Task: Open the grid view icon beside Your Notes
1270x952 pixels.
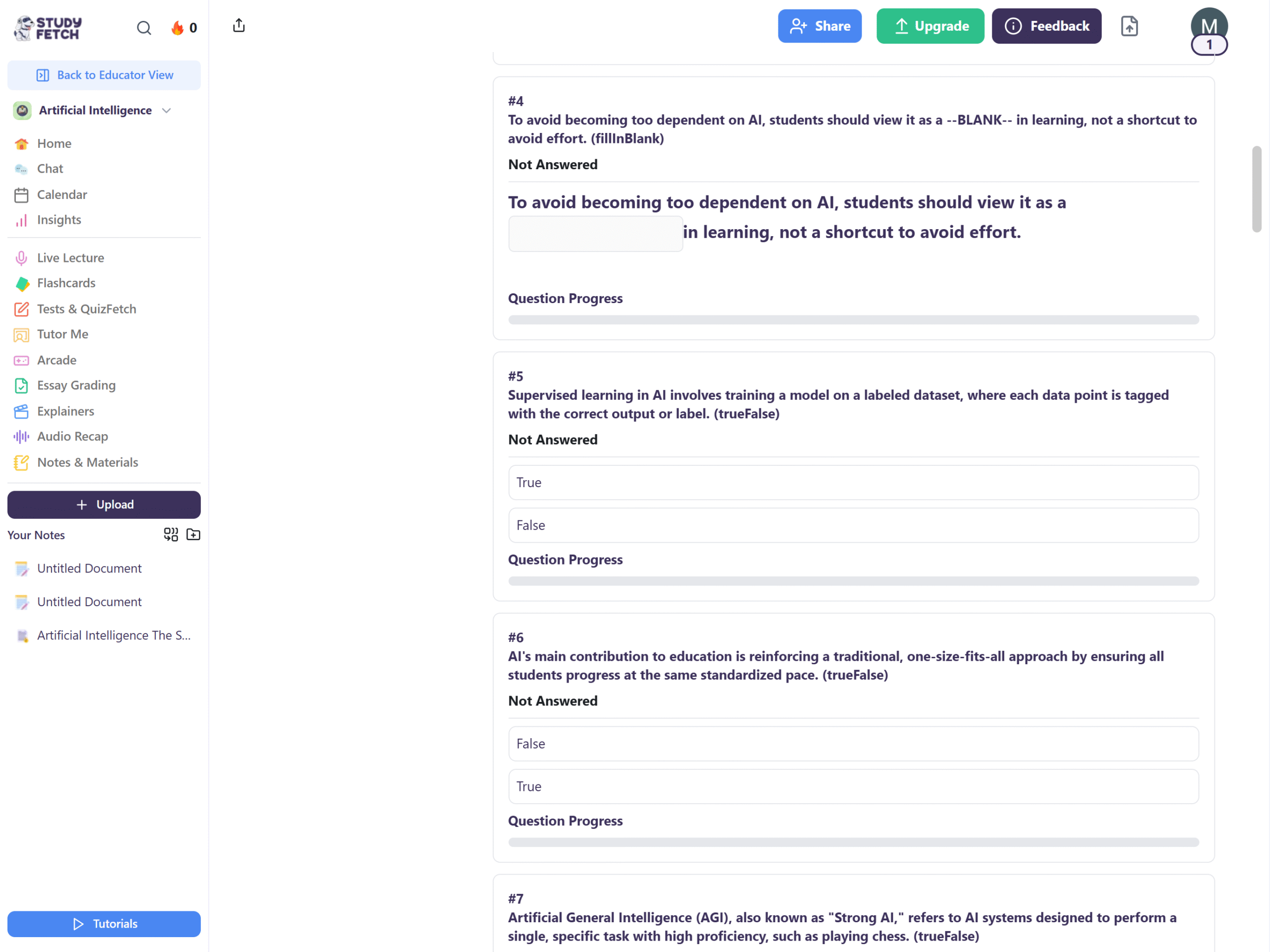Action: point(171,535)
